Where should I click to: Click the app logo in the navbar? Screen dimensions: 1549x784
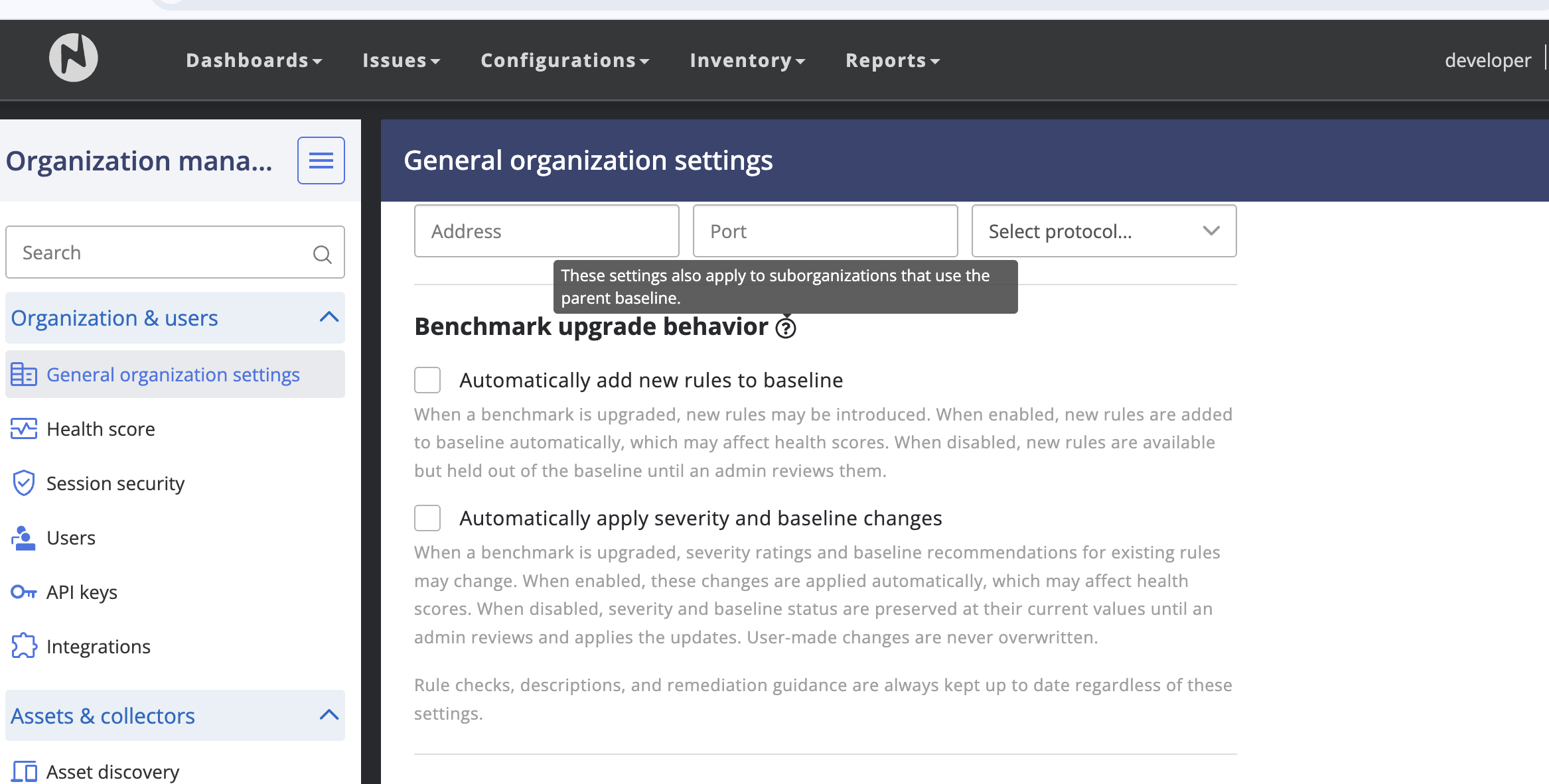74,58
